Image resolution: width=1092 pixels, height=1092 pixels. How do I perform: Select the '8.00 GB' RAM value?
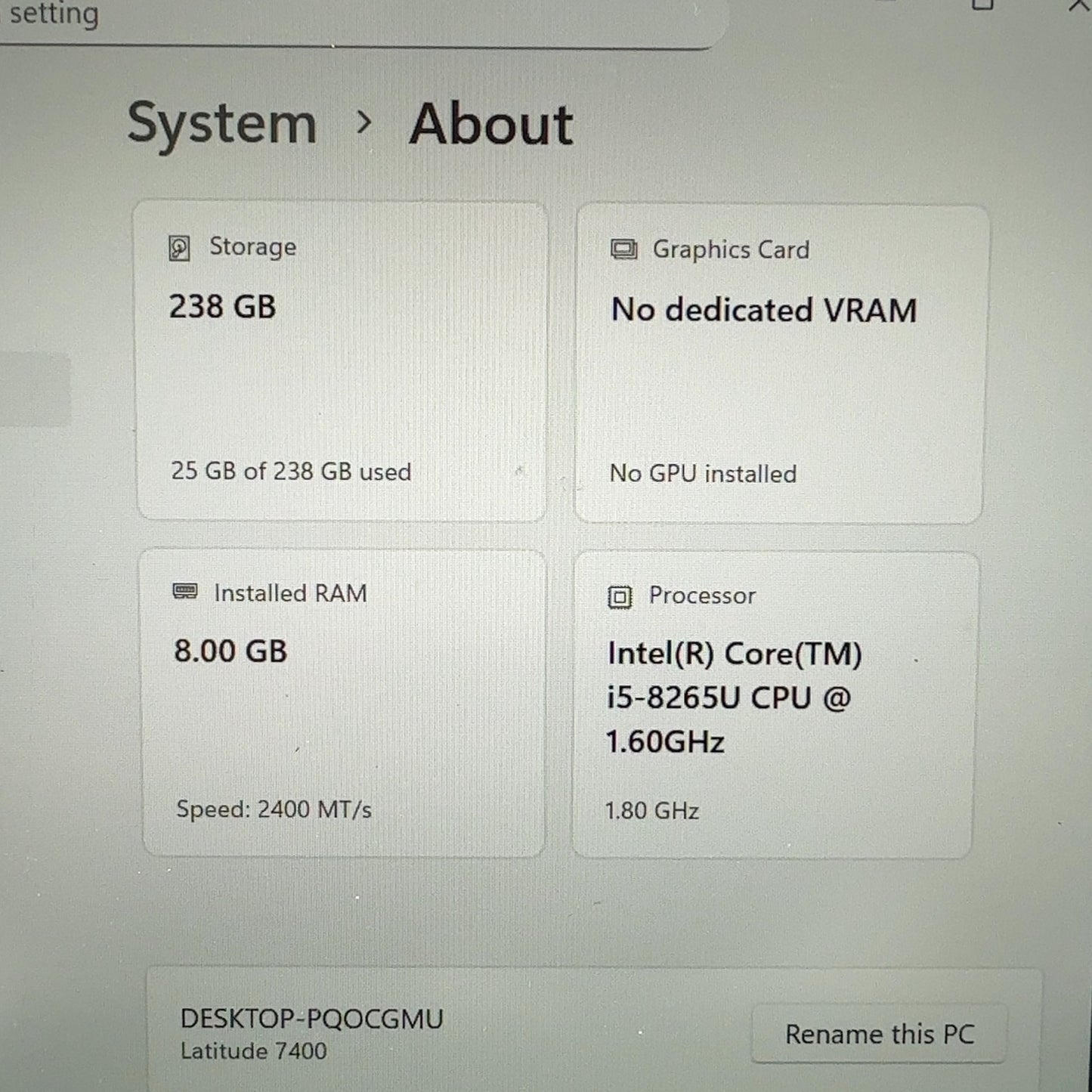230,651
